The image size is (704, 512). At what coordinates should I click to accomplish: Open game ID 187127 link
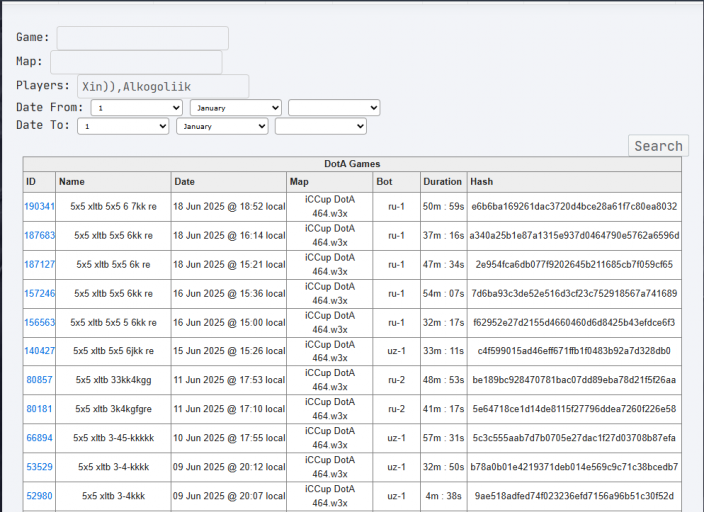point(40,265)
